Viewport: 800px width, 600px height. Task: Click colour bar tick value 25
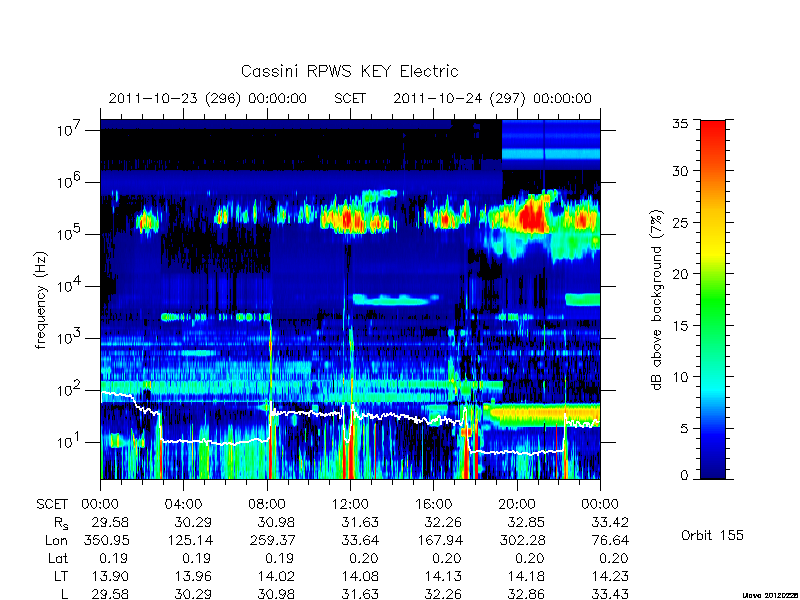(x=681, y=222)
